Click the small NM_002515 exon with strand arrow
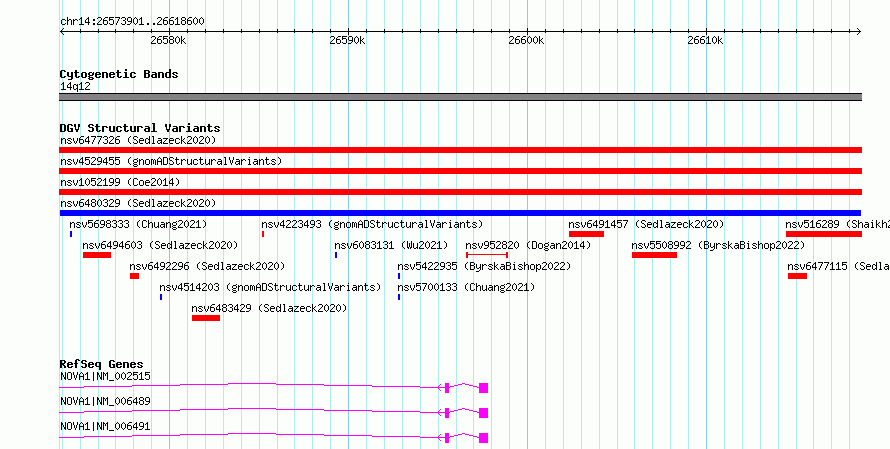 pyautogui.click(x=447, y=388)
